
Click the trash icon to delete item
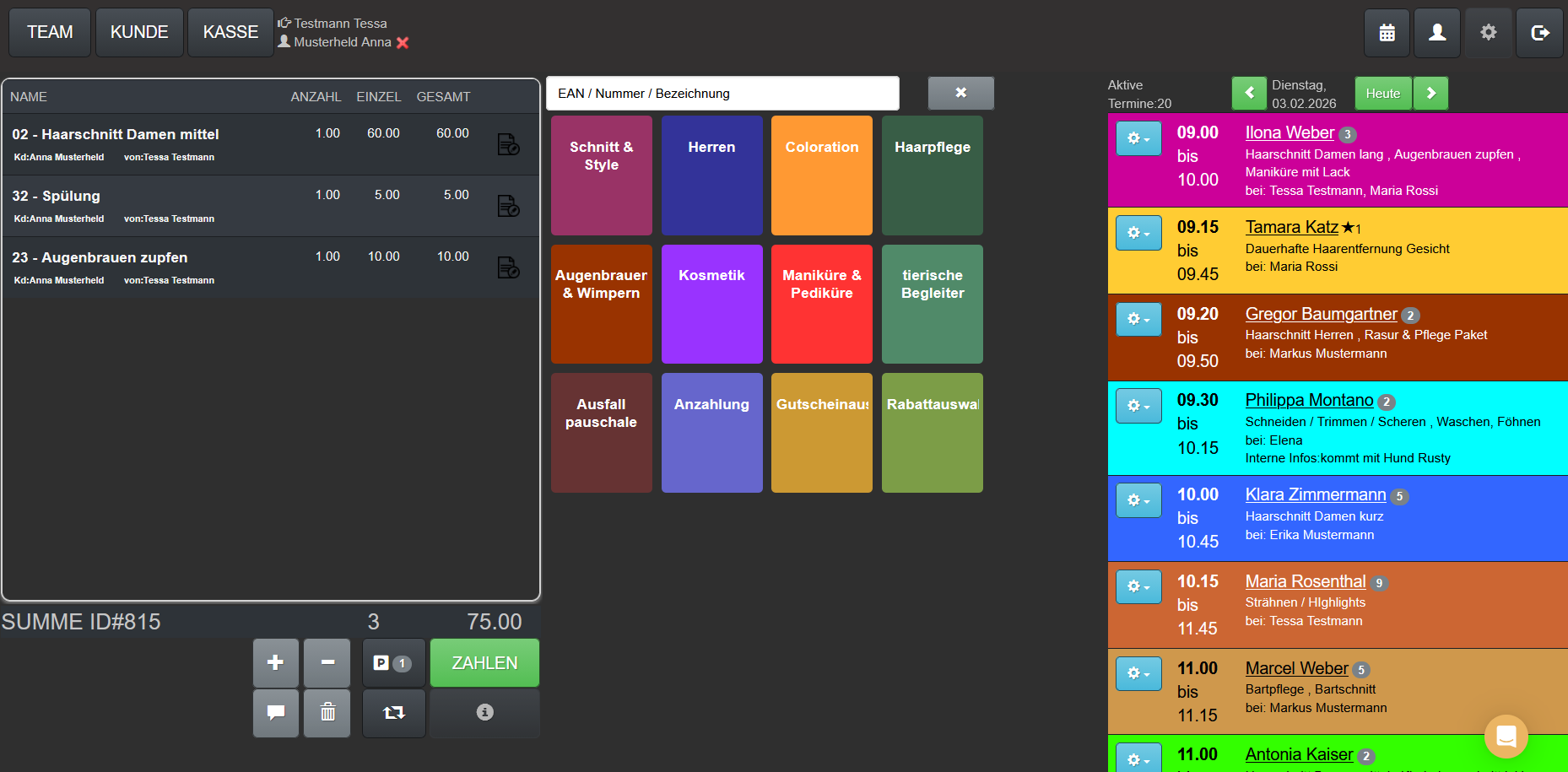[327, 713]
